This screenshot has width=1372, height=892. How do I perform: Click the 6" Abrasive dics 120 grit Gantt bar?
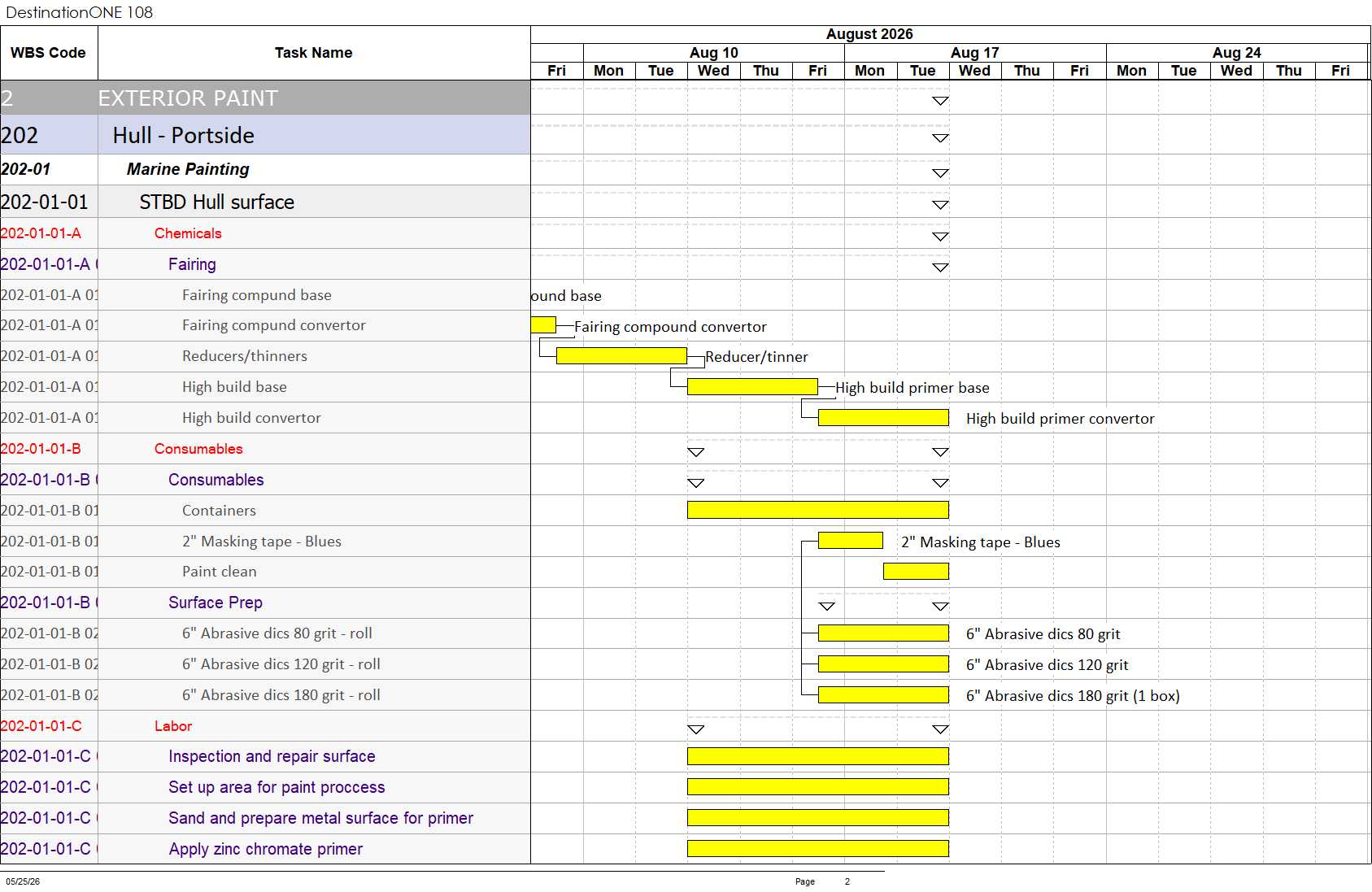(x=883, y=664)
